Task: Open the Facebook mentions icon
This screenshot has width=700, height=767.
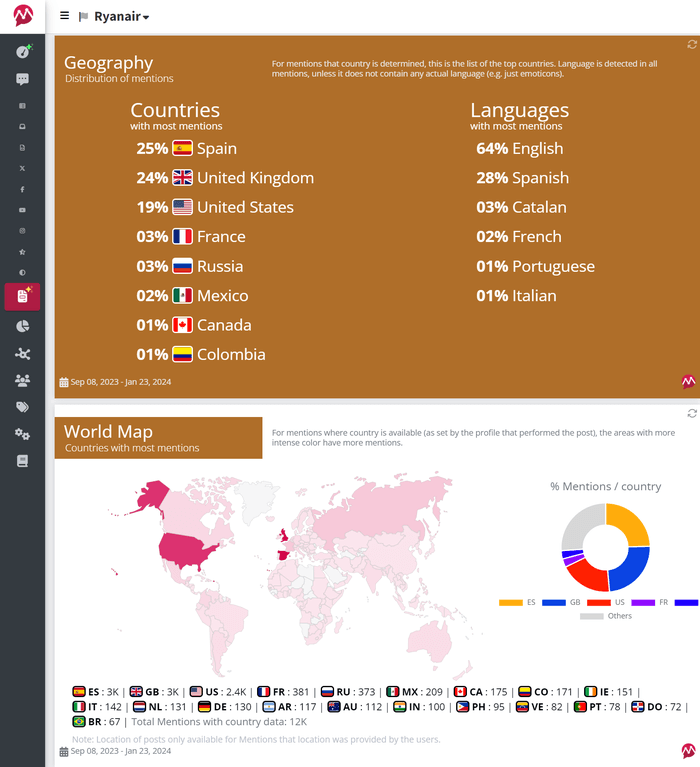Action: pos(22,189)
